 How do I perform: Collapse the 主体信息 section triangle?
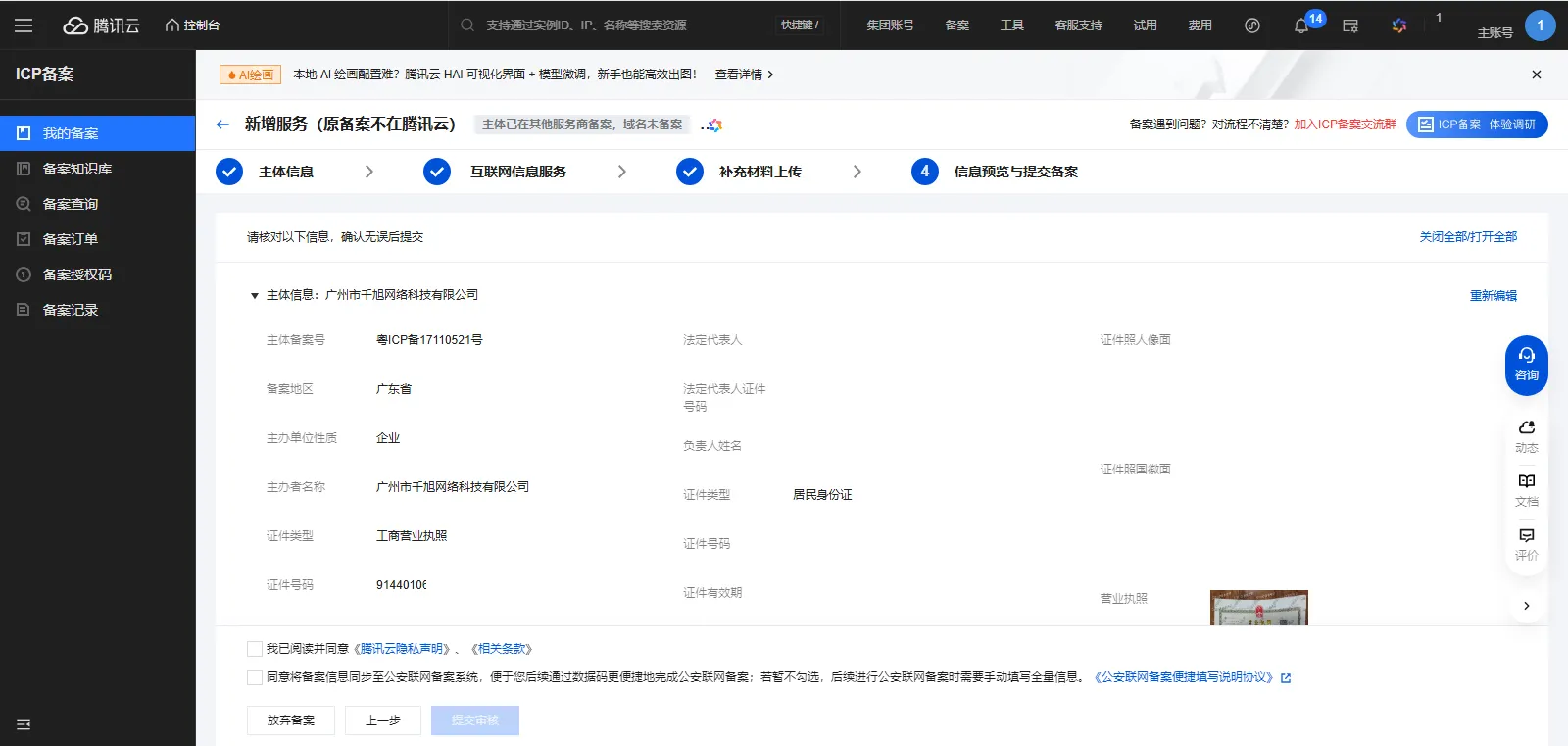(254, 295)
